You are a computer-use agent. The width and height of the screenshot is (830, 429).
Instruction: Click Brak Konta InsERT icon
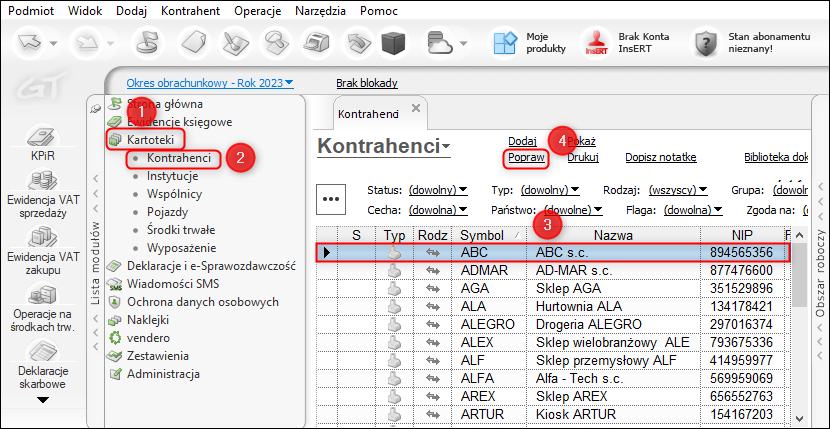[598, 43]
